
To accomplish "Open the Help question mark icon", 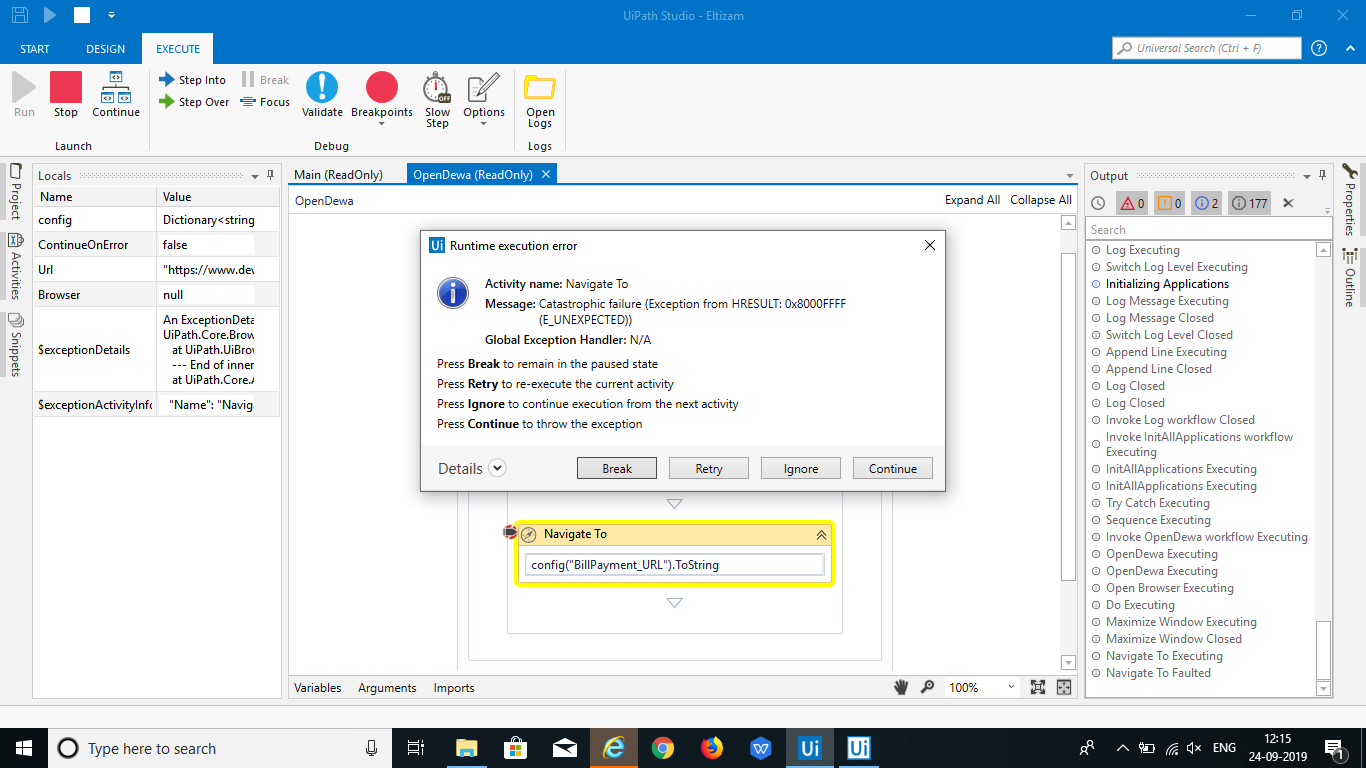I will [1319, 48].
